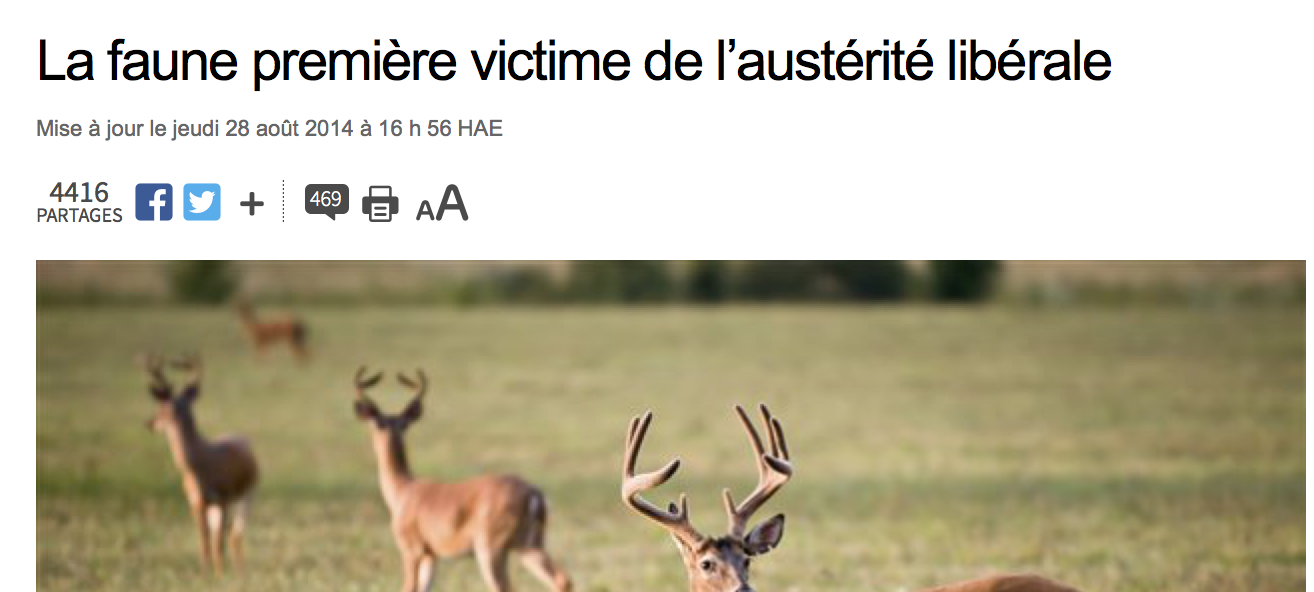The image size is (1314, 592).
Task: Click the number 469 inside comment bubble
Action: (326, 199)
